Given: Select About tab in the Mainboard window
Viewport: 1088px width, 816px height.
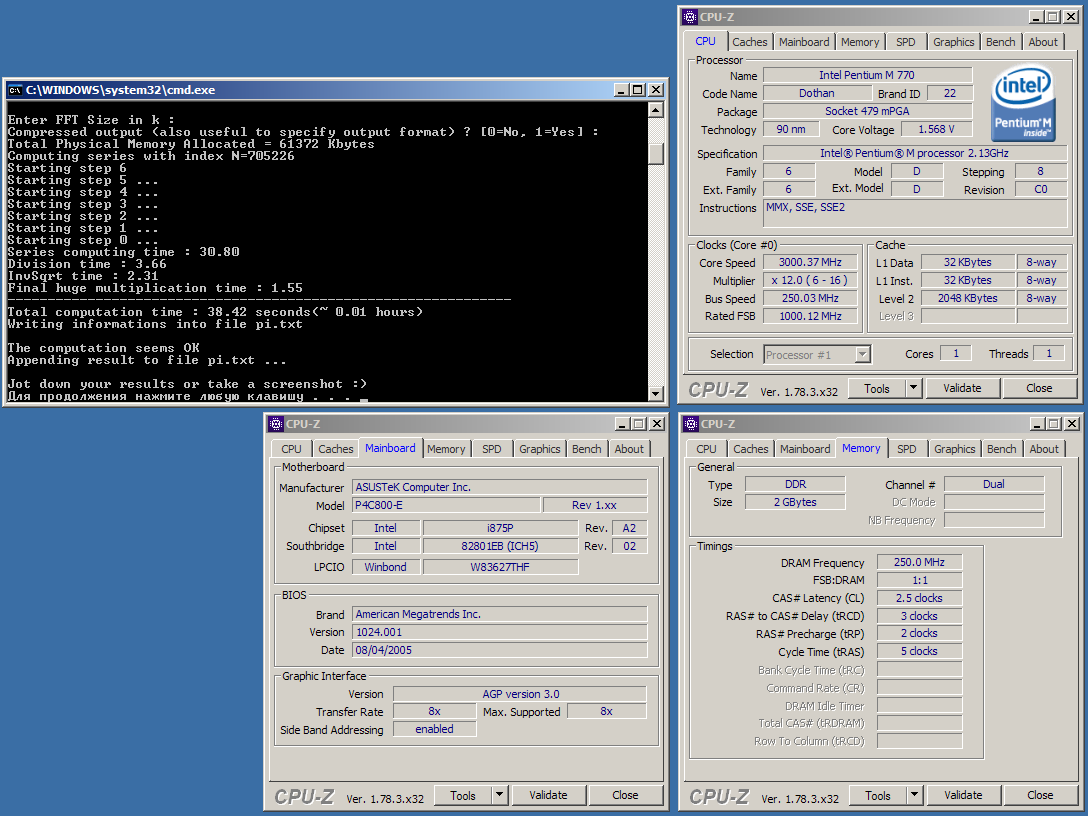Looking at the screenshot, I should point(629,449).
